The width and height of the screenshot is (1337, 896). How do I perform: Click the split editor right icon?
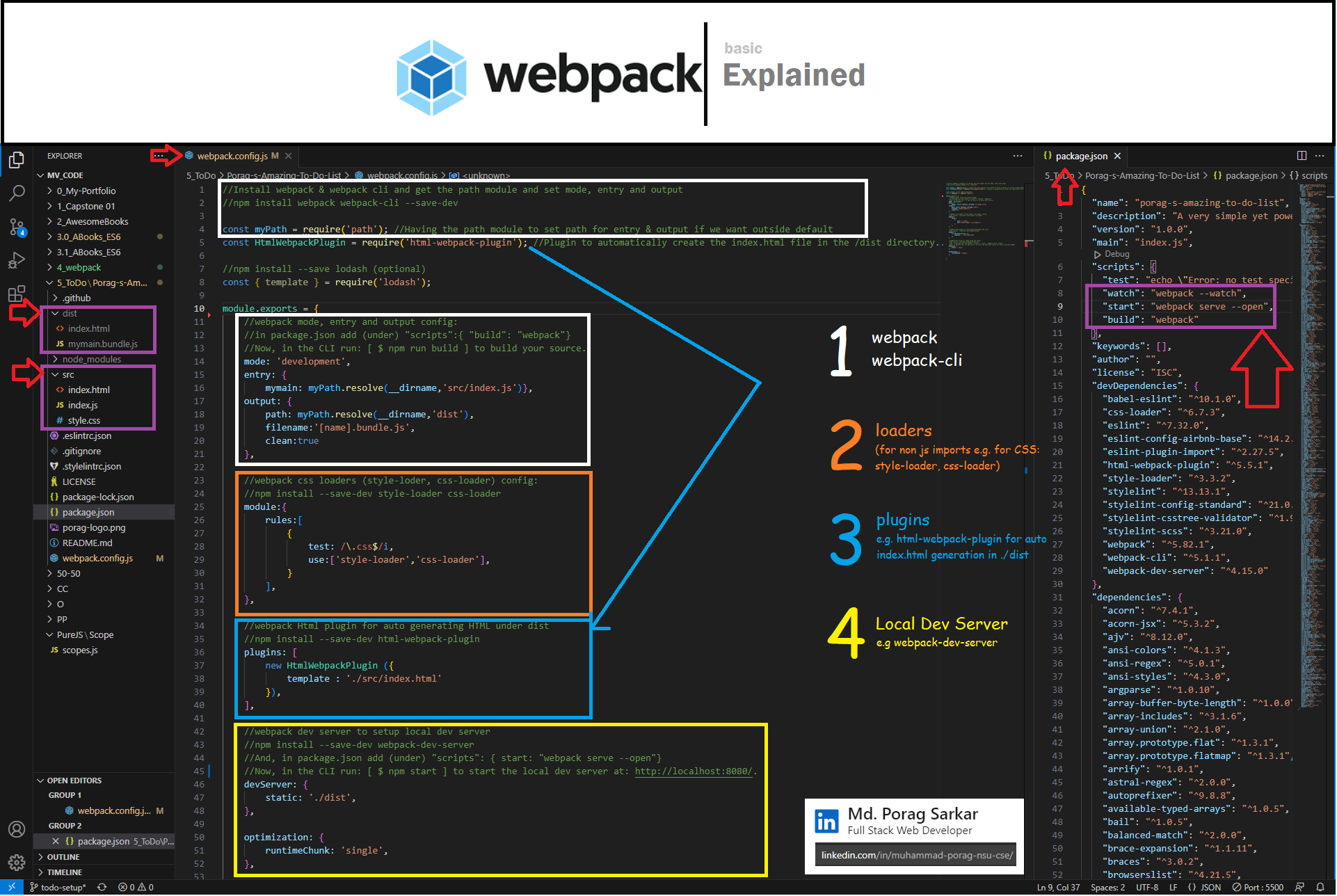[x=1302, y=156]
